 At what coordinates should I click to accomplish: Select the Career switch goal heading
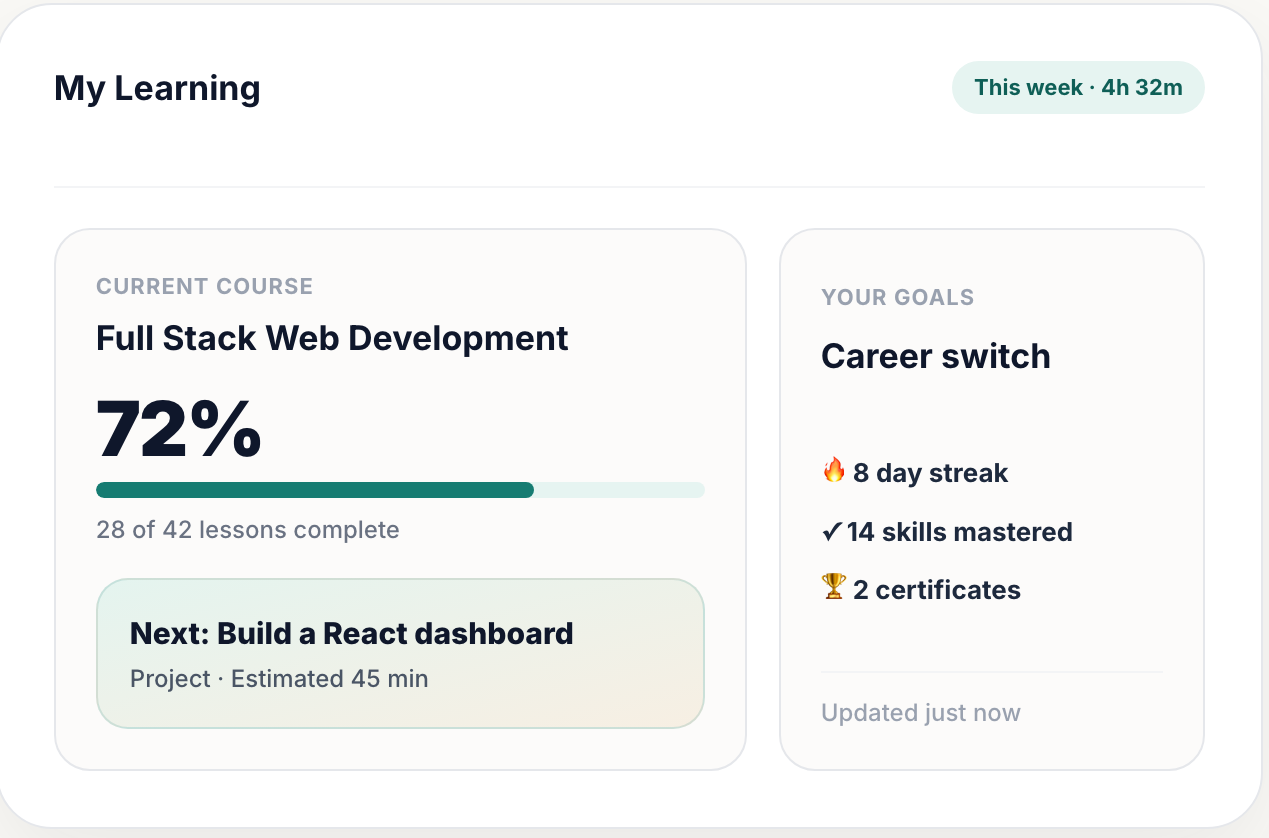pyautogui.click(x=936, y=356)
